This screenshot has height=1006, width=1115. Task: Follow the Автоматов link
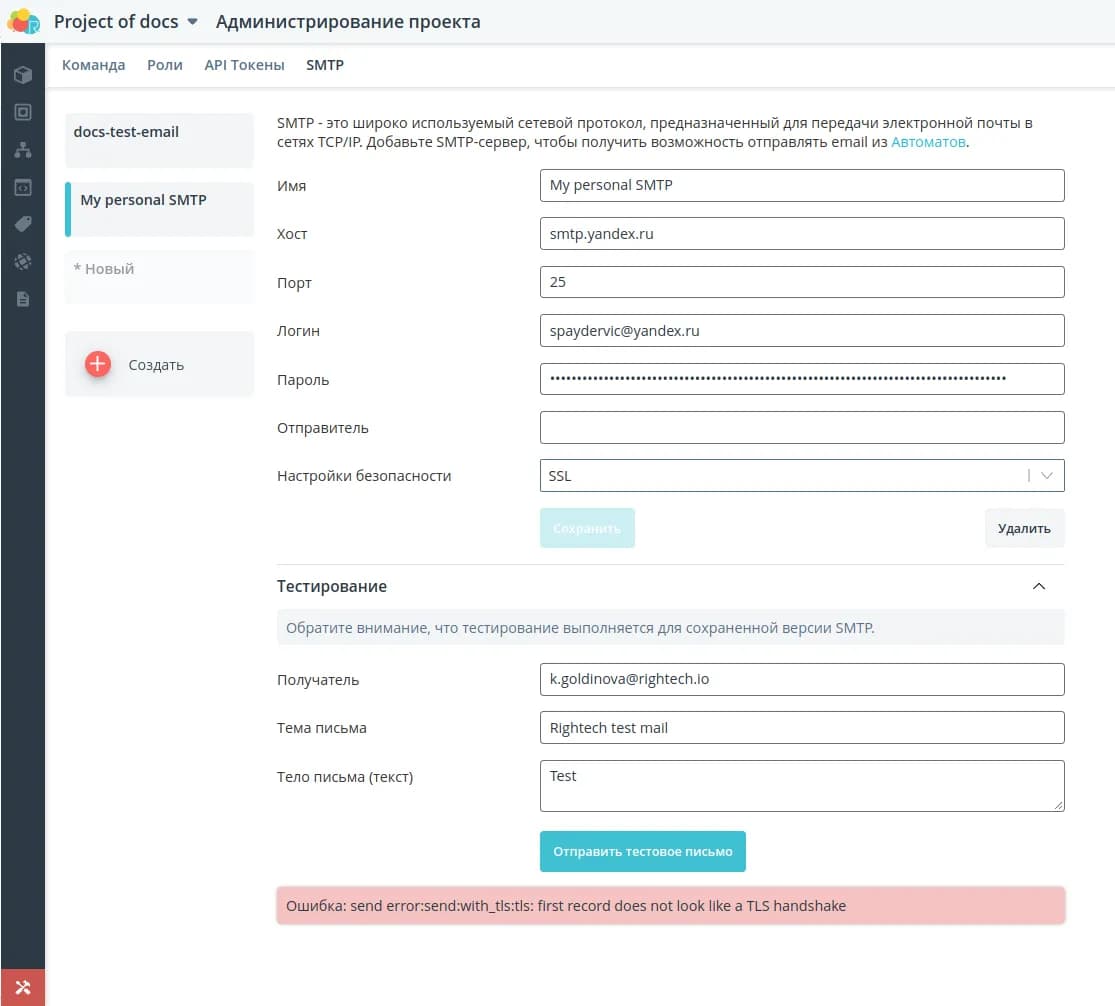[927, 143]
